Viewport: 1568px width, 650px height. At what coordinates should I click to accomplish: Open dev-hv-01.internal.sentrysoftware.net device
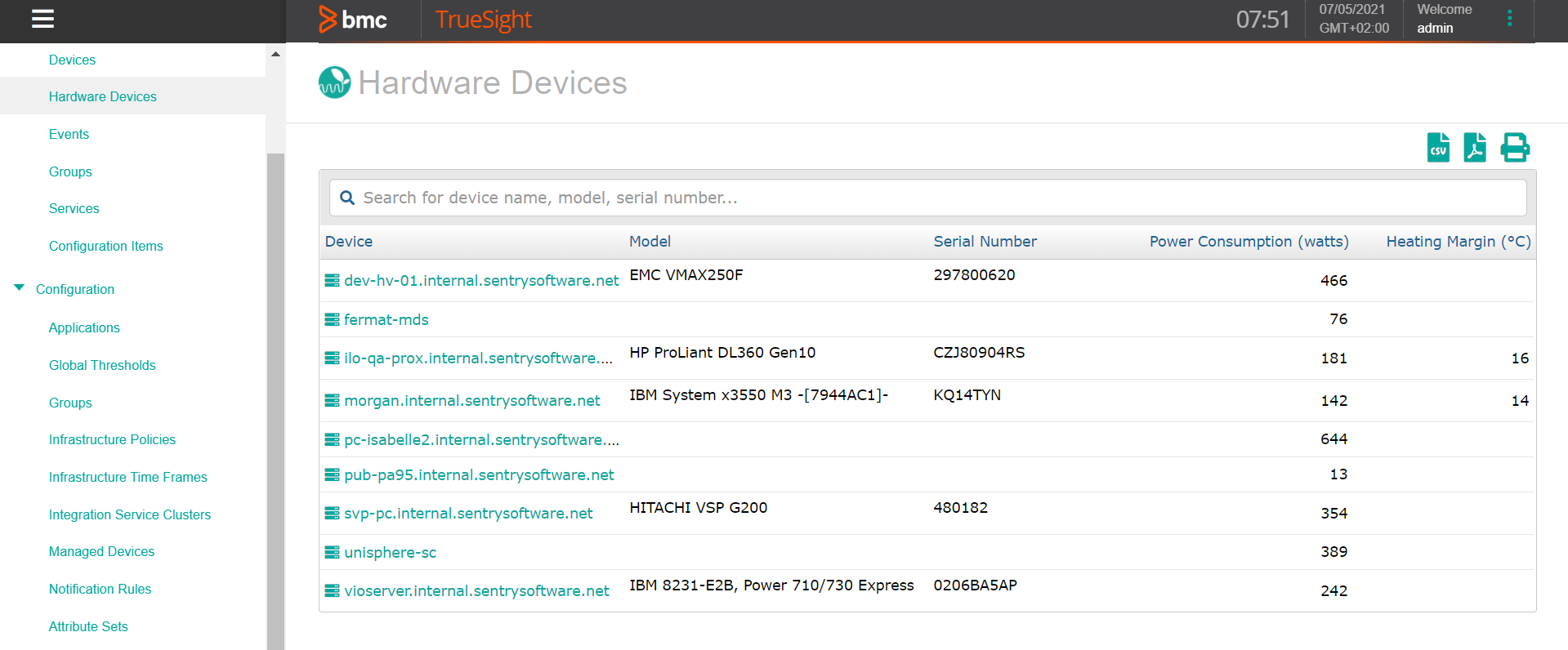(x=481, y=281)
